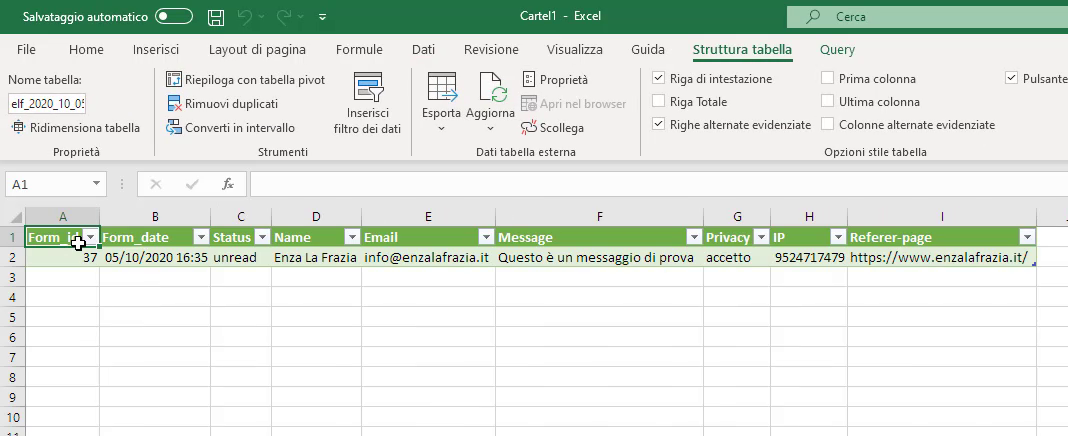This screenshot has width=1068, height=436.
Task: Expand the Esporta dropdown menu
Action: click(x=441, y=128)
